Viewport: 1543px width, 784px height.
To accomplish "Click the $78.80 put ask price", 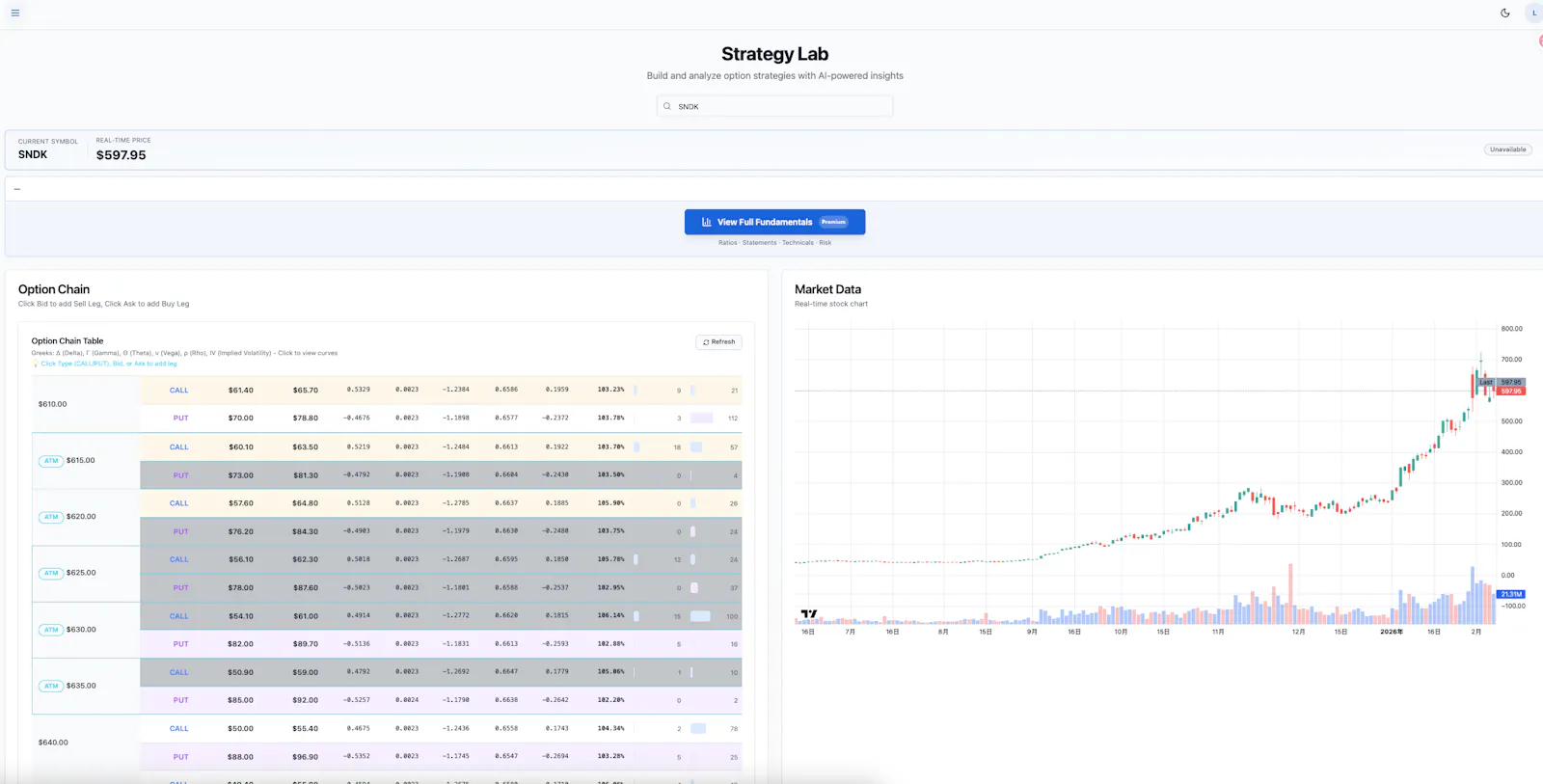I will [x=305, y=419].
